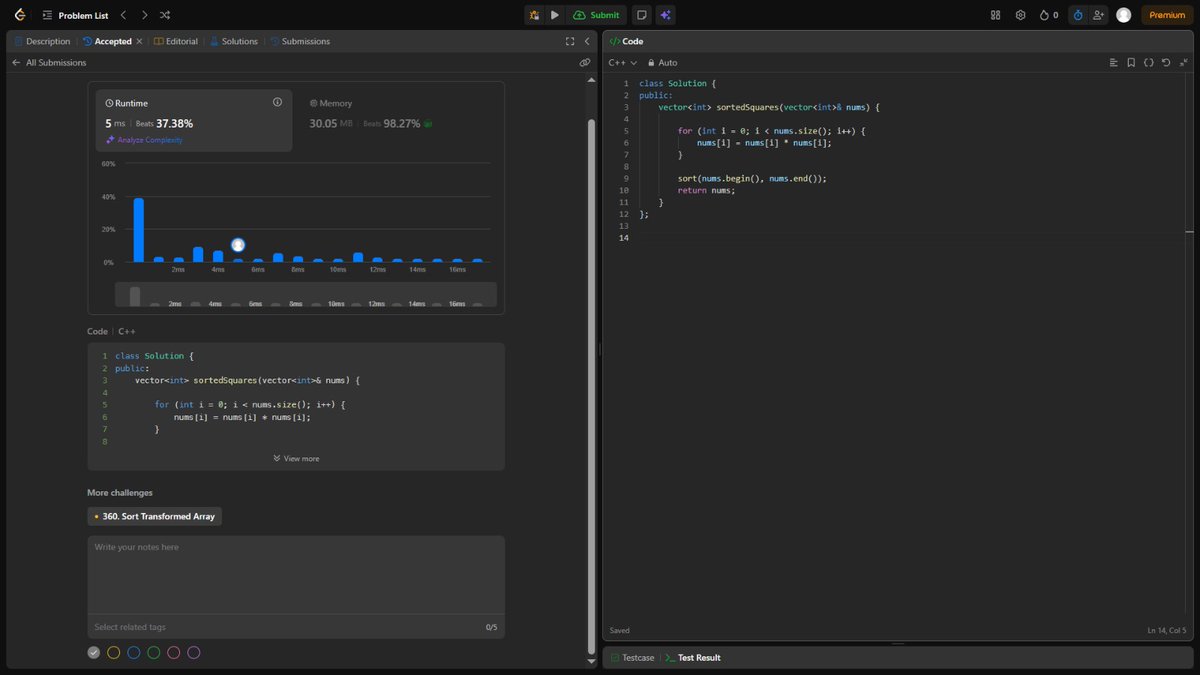Click the invite user icon
1200x675 pixels.
click(x=1099, y=15)
